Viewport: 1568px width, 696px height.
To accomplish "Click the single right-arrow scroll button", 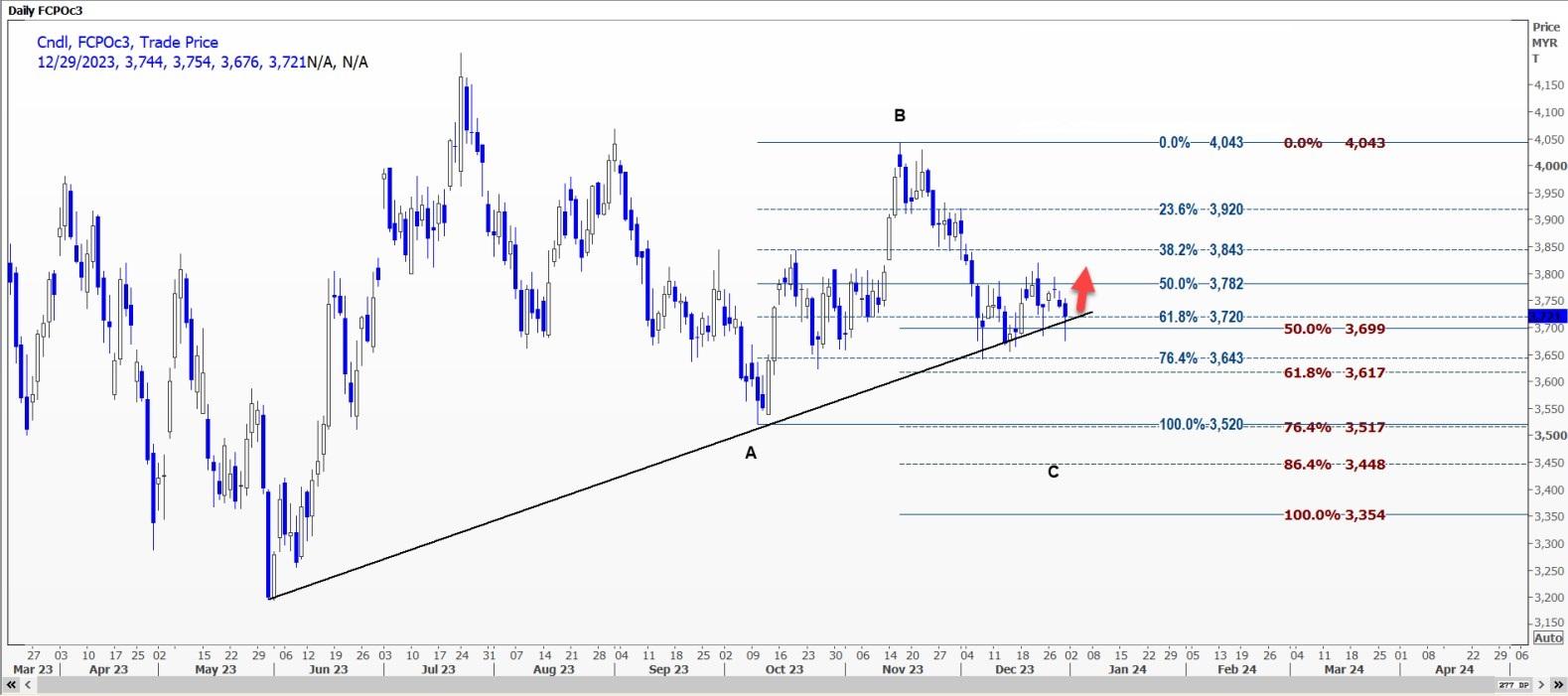I will pyautogui.click(x=1541, y=685).
